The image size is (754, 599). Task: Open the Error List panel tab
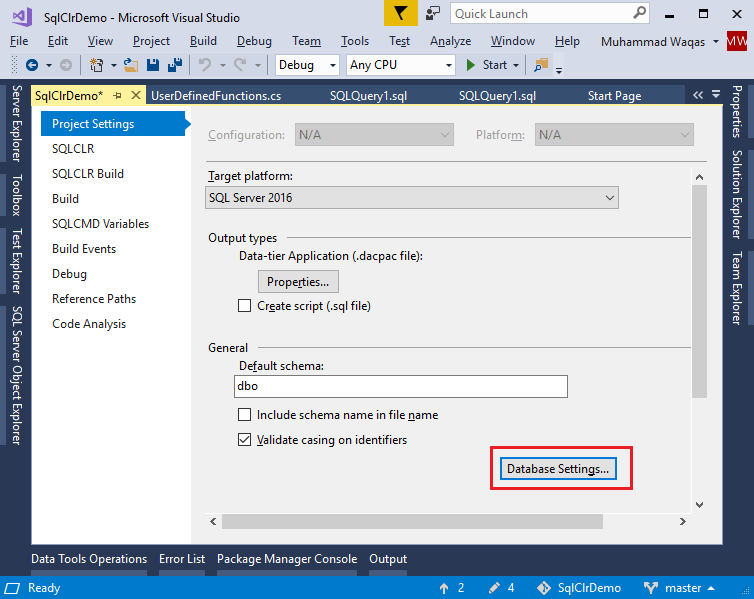tap(182, 559)
